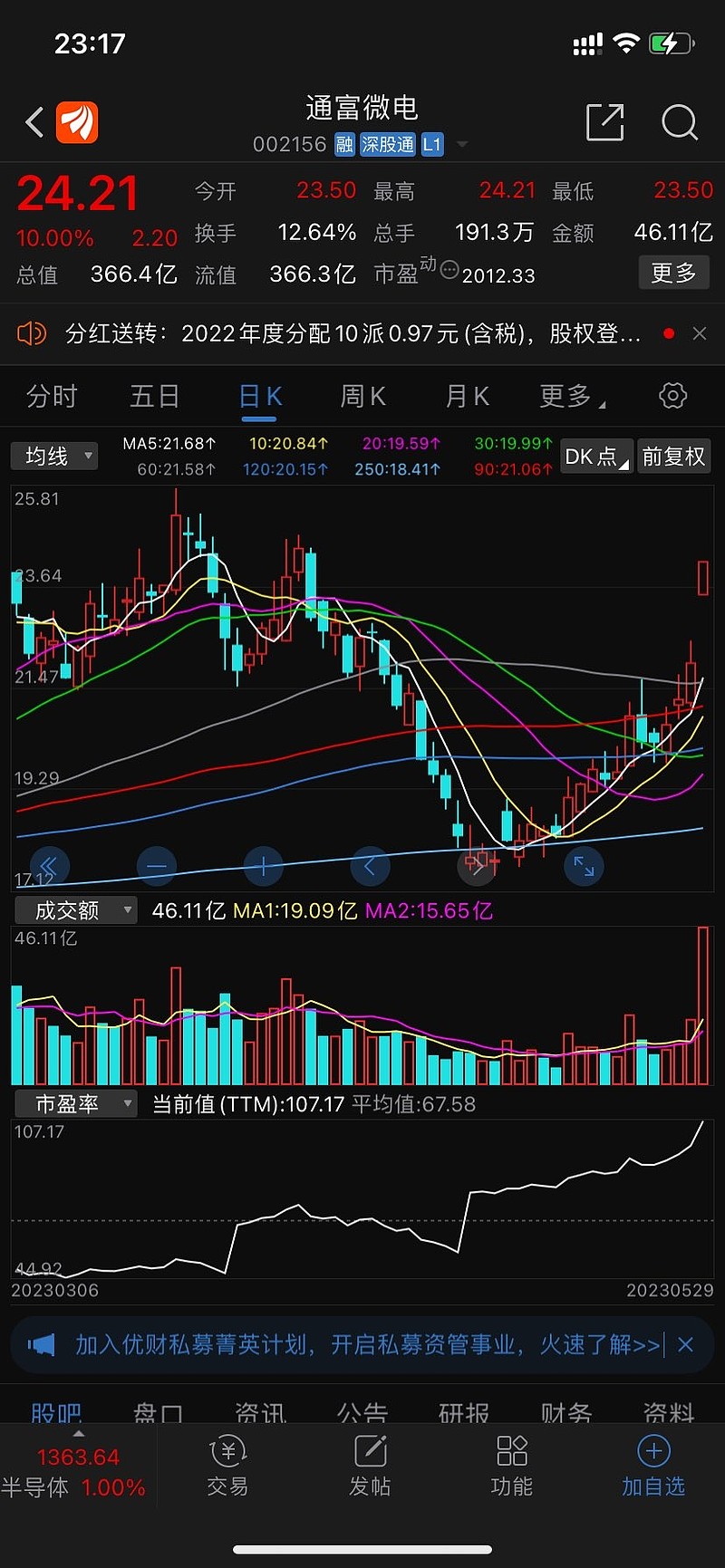
Task: Switch to 月K tab
Action: [x=468, y=396]
